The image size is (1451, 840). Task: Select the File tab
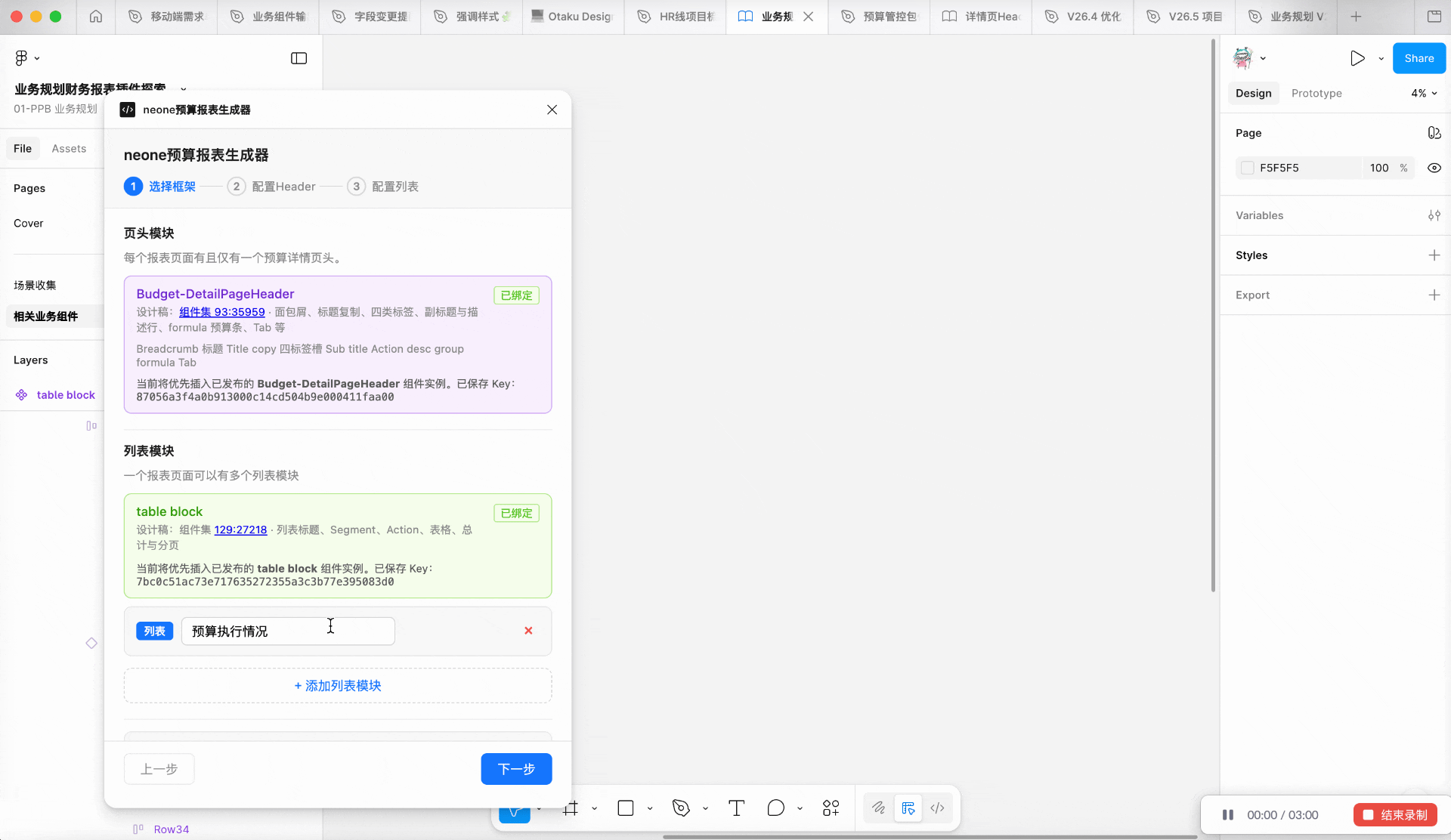tap(23, 149)
